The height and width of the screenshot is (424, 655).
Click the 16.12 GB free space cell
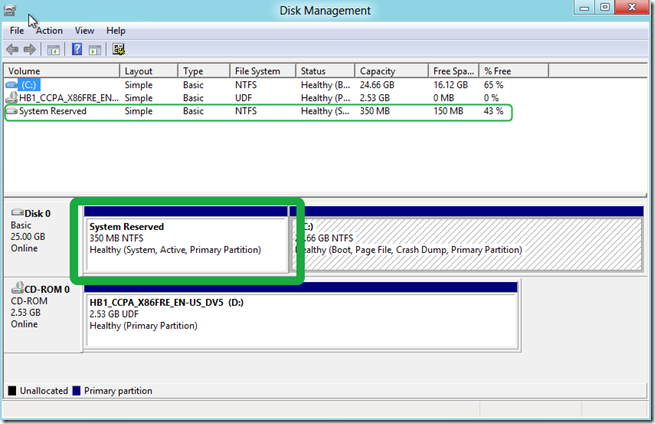pyautogui.click(x=450, y=85)
